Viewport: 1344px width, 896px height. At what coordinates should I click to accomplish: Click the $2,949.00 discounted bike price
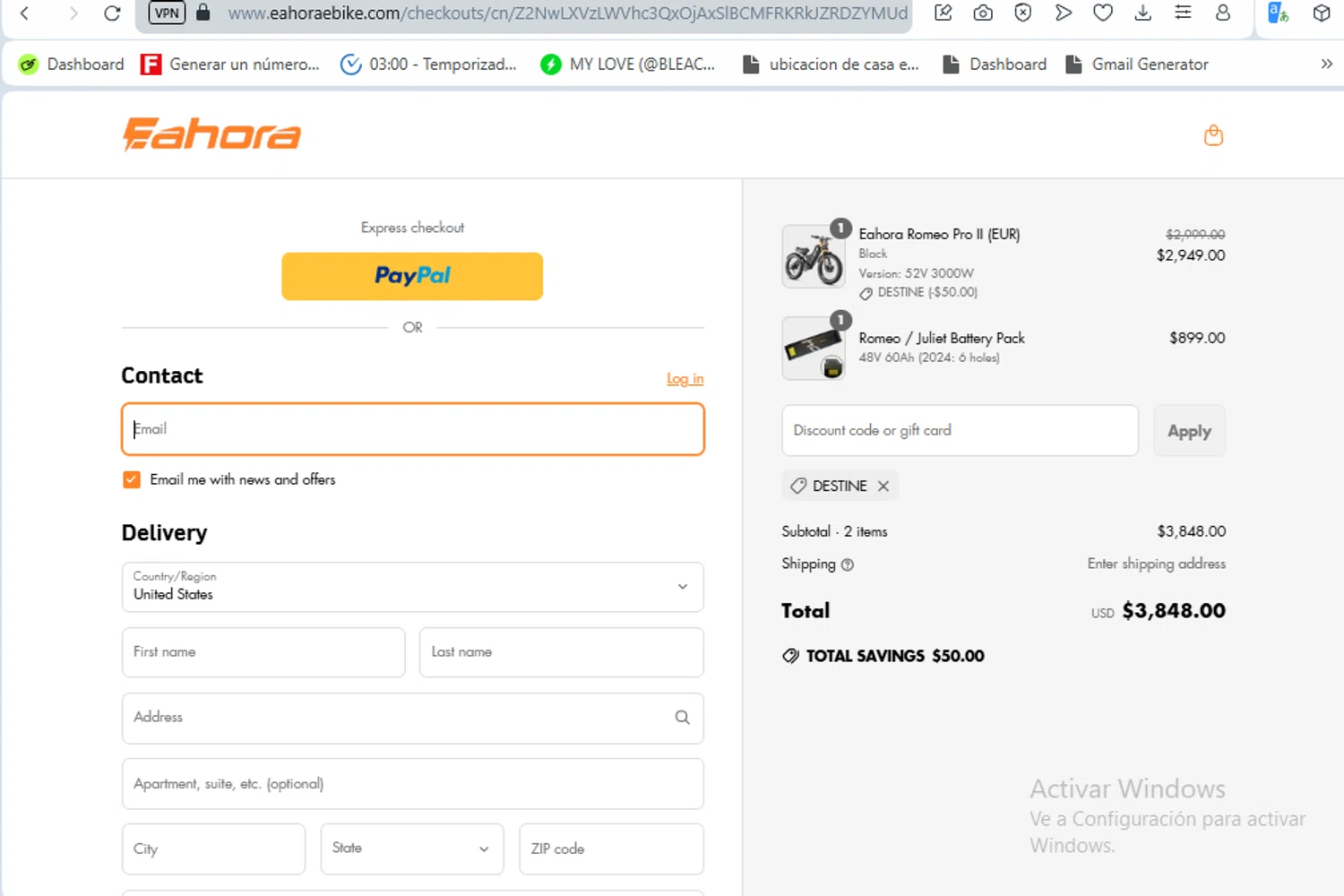[1191, 255]
